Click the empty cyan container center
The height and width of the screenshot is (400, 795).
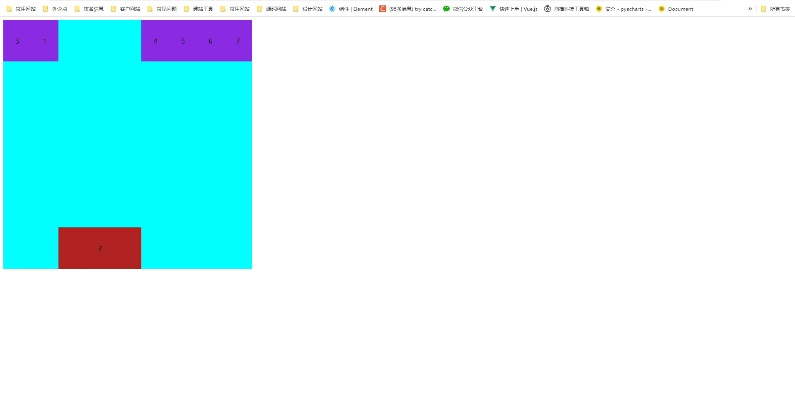(x=127, y=144)
